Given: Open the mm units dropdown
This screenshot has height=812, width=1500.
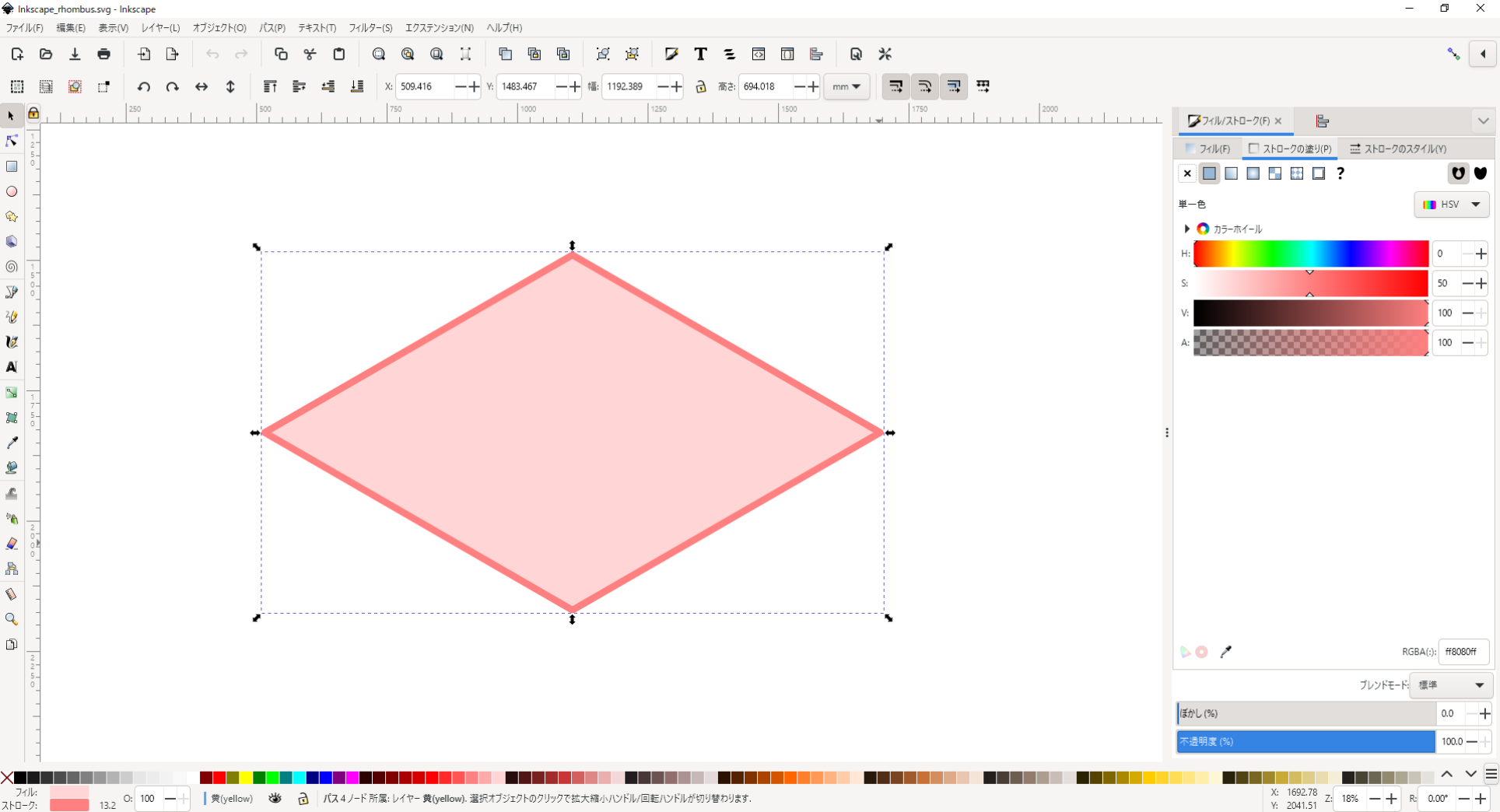Looking at the screenshot, I should tap(846, 86).
